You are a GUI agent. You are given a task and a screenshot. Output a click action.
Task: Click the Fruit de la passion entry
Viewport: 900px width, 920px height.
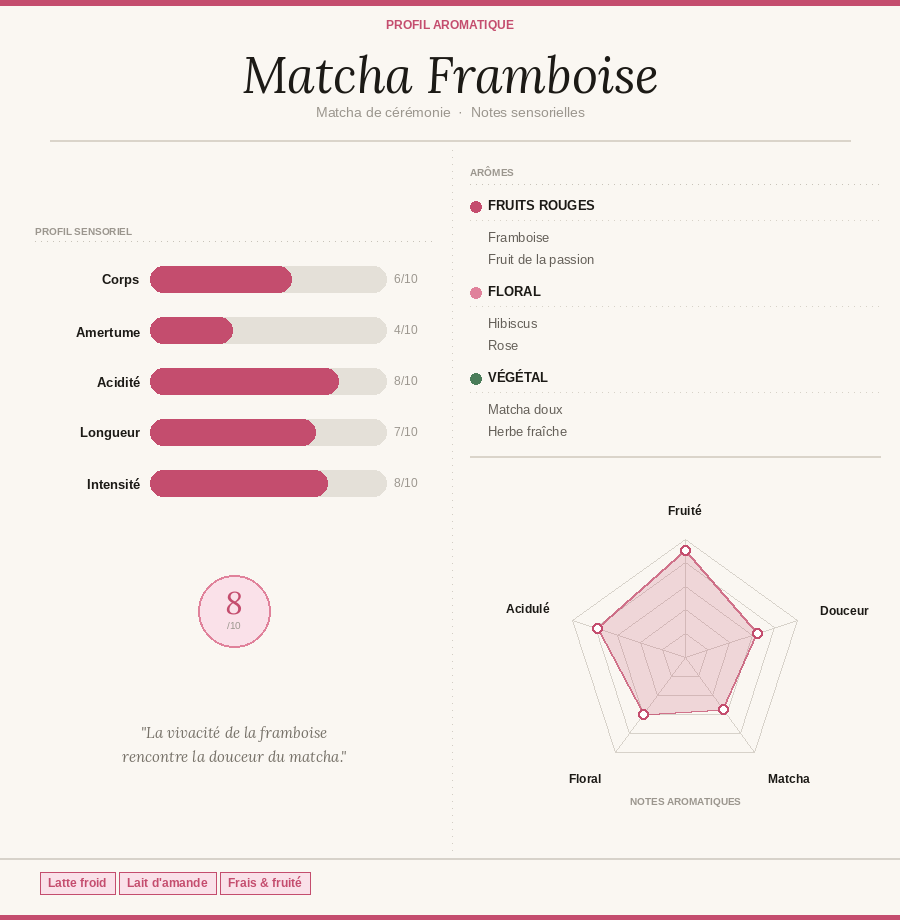tap(540, 260)
